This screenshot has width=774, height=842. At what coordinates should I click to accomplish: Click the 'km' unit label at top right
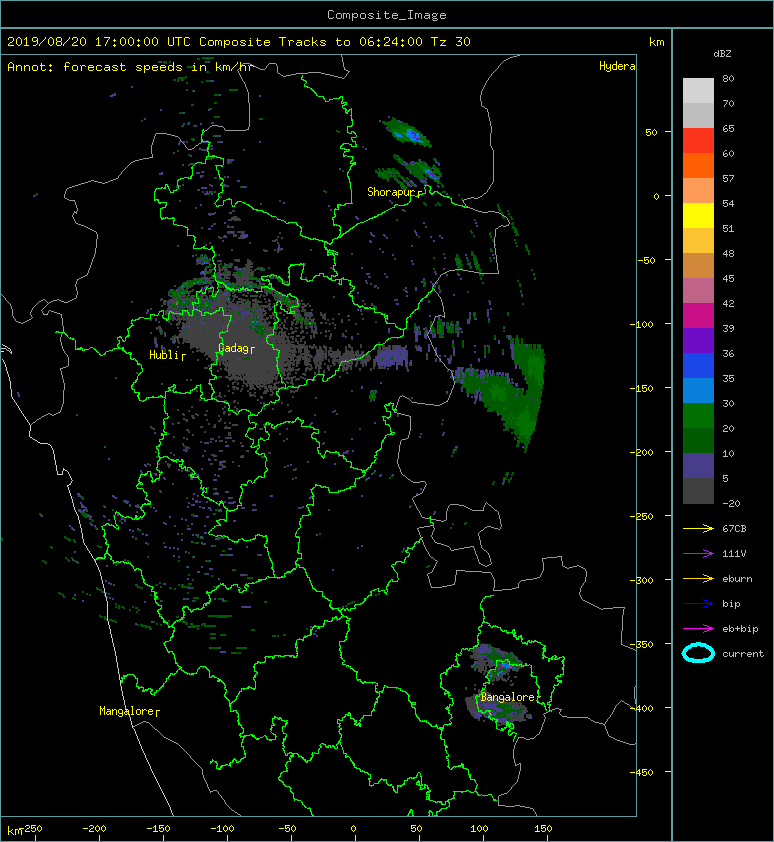click(656, 42)
